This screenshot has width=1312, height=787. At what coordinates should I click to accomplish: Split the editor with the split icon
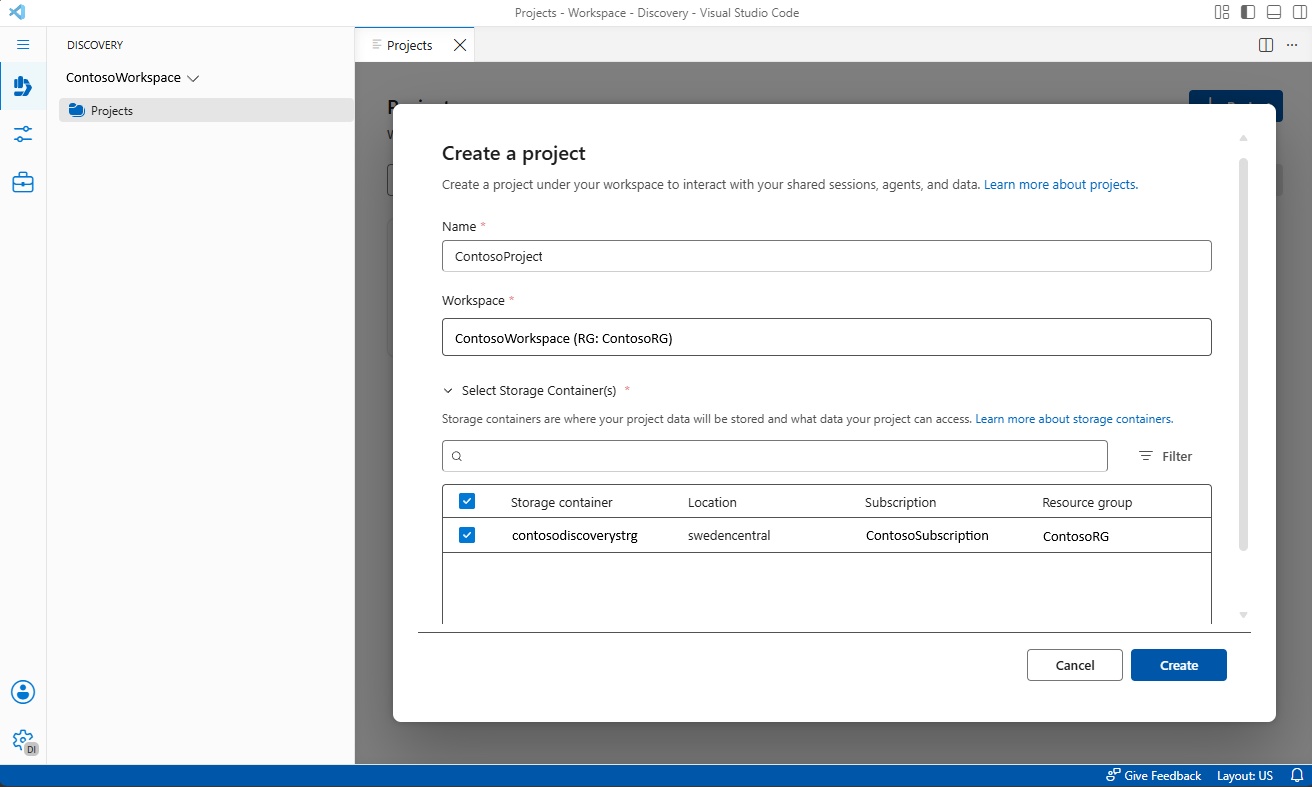[x=1266, y=45]
